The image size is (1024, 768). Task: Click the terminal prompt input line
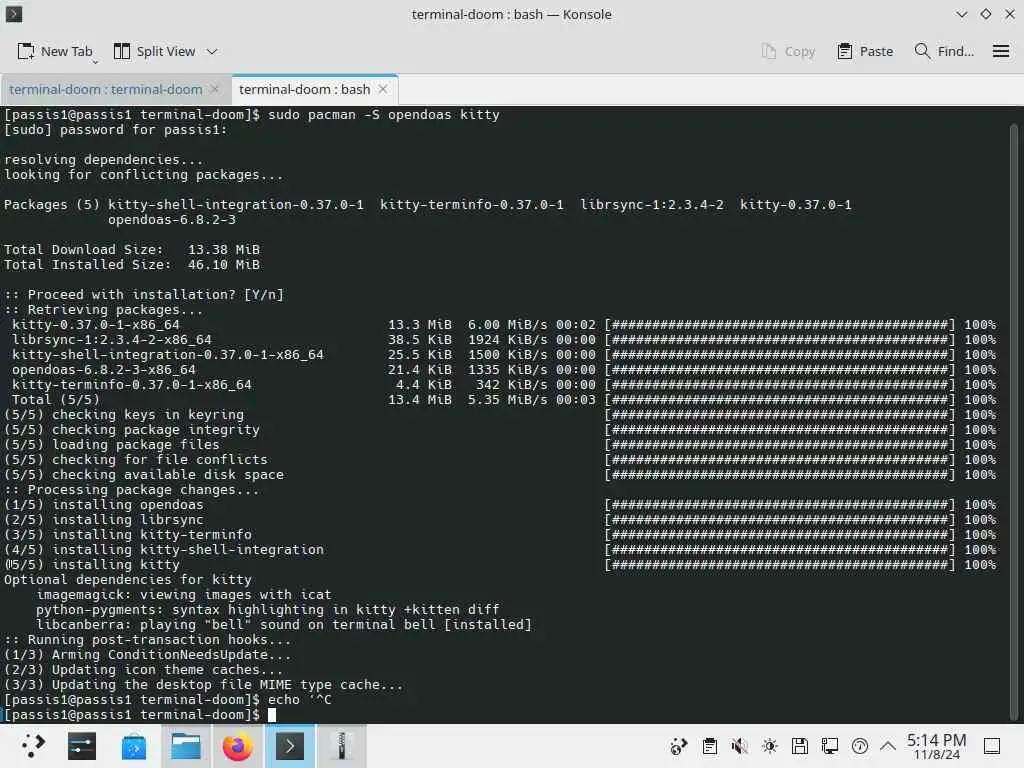pyautogui.click(x=140, y=714)
